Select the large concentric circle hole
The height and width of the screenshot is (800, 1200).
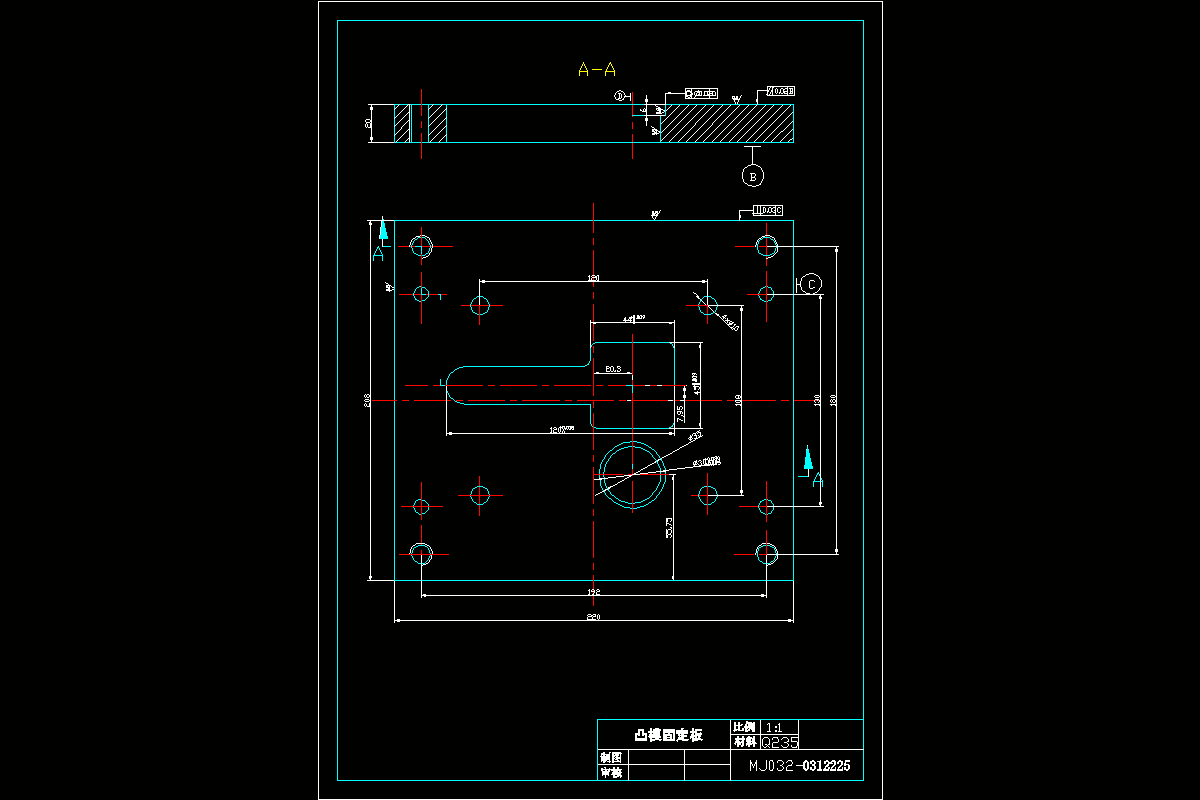click(x=633, y=476)
